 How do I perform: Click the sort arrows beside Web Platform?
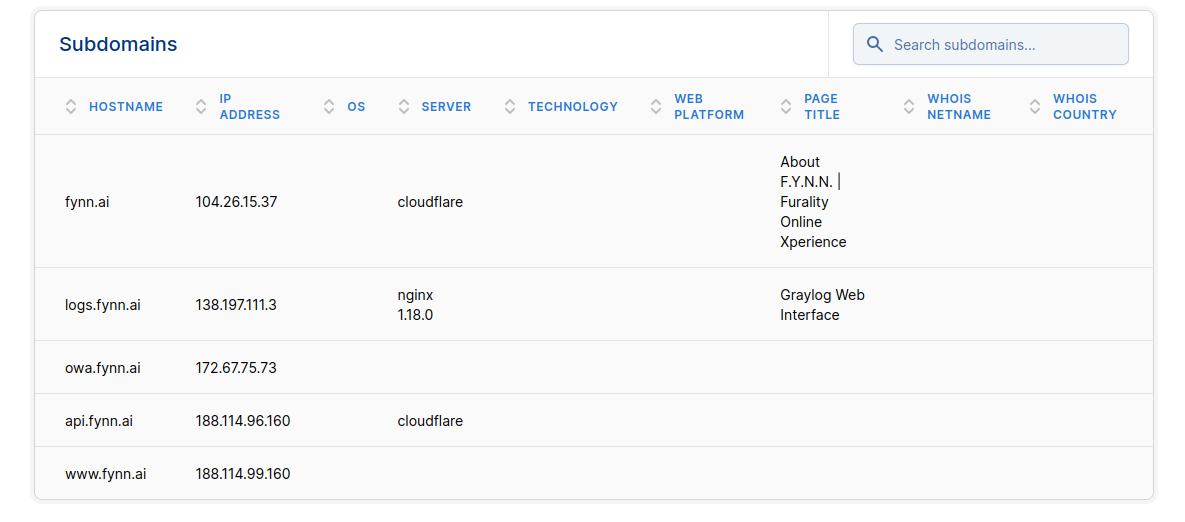656,107
